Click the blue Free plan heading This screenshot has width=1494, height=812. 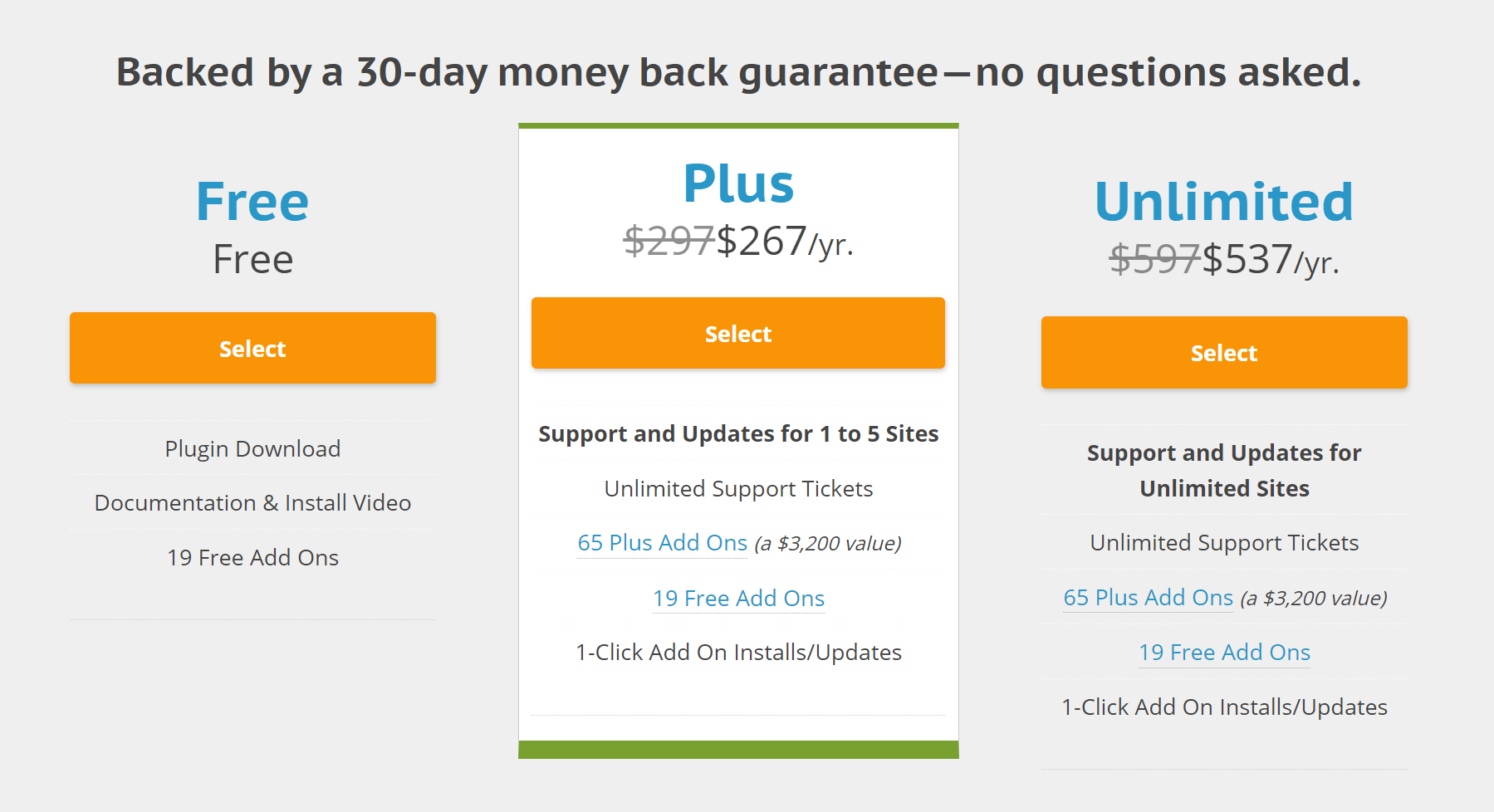click(x=252, y=202)
